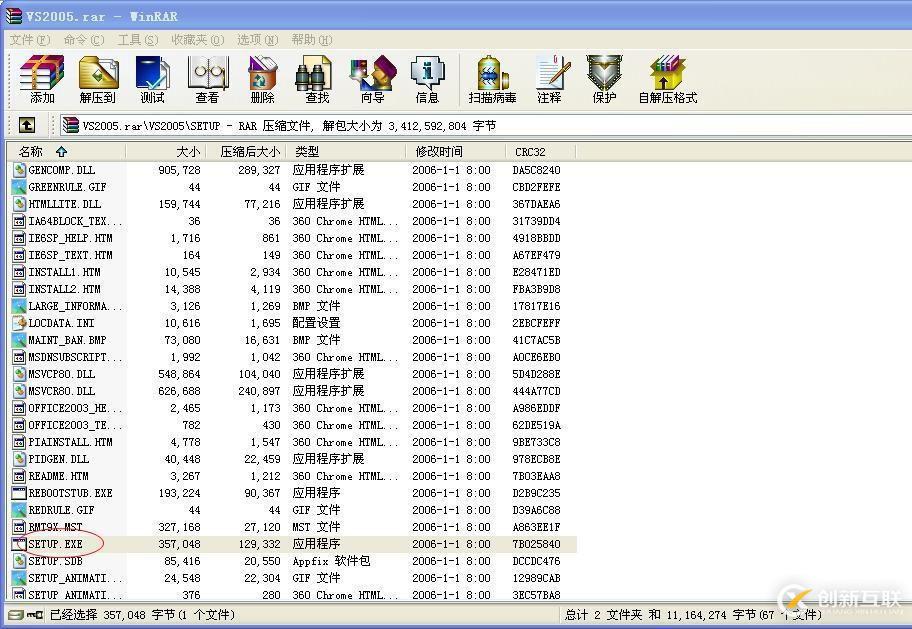The image size is (912, 629).
Task: Select the INSTALL1.HTM file
Action: tap(64, 272)
